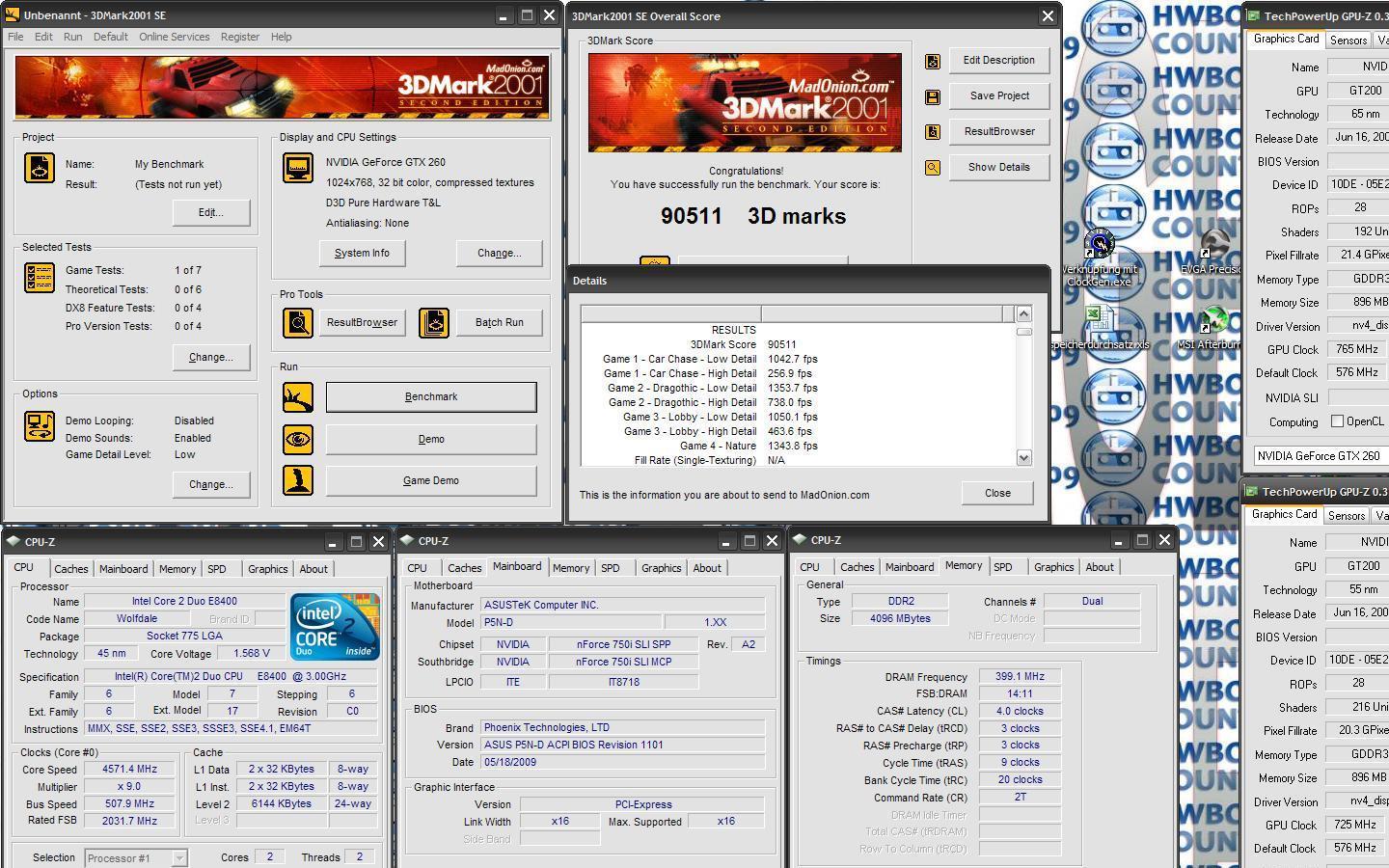Screen dimensions: 1389x868
Task: Enable the OpenCL computing checkbox in GPU-Z
Action: [x=1337, y=421]
